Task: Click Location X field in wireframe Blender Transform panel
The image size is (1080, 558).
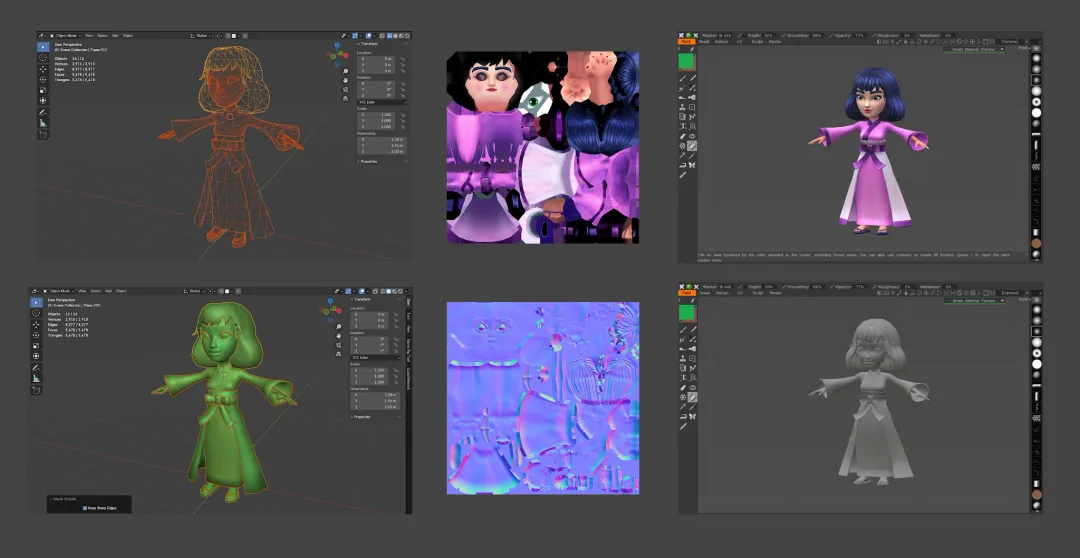Action: point(375,59)
